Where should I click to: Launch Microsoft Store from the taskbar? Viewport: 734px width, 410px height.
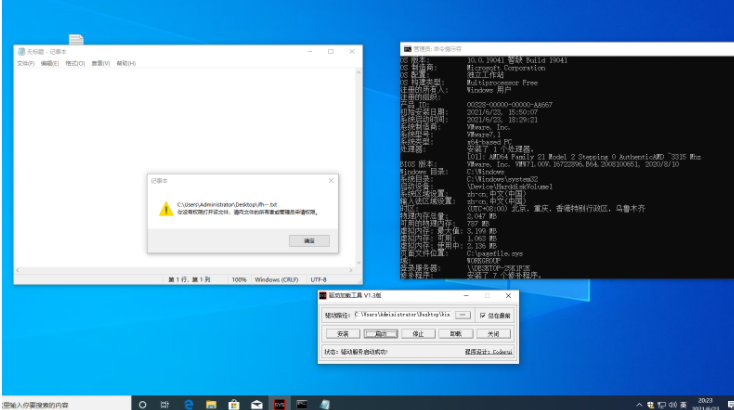tap(234, 404)
